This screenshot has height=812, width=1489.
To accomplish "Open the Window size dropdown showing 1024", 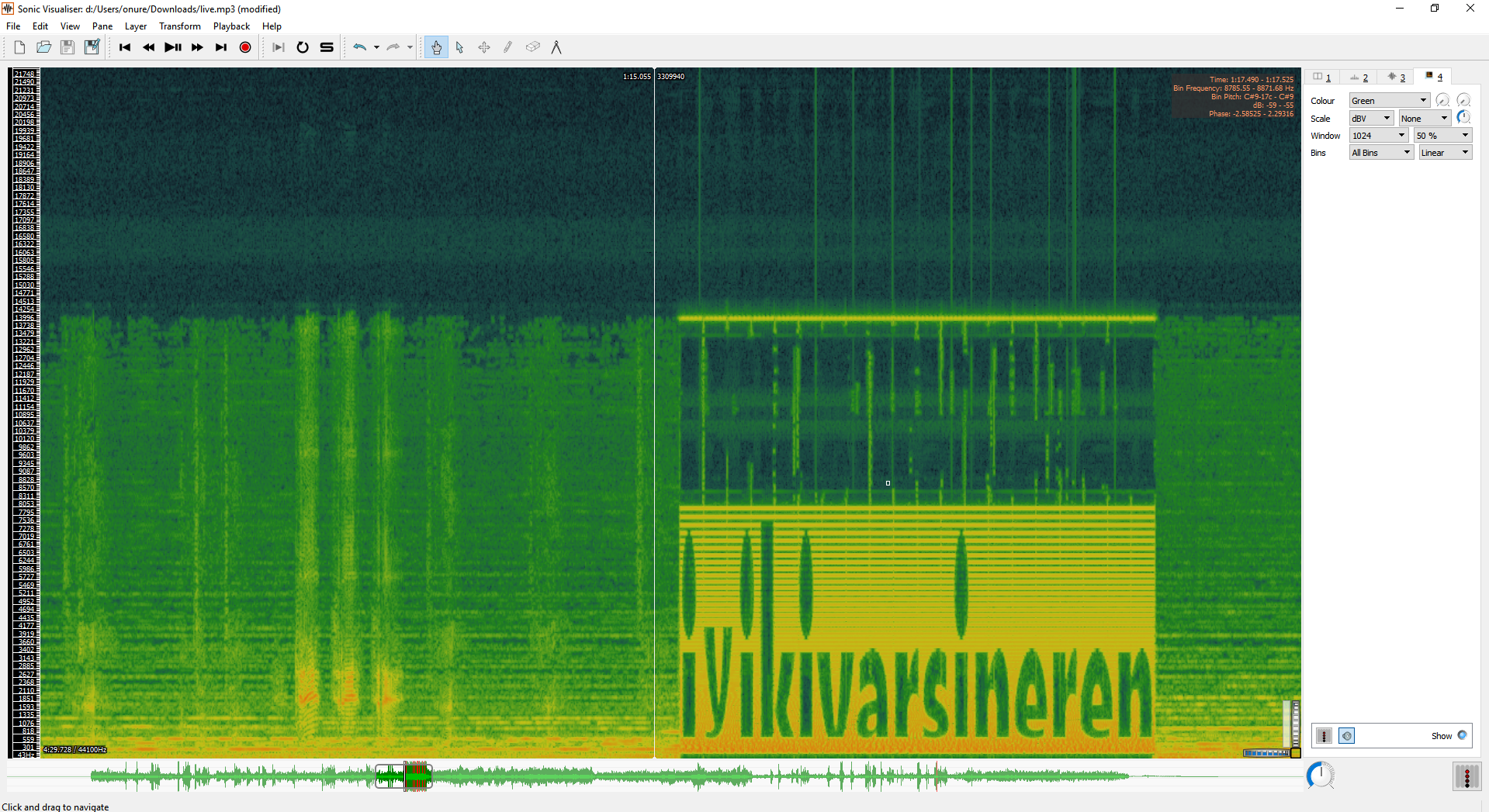I will 1379,136.
